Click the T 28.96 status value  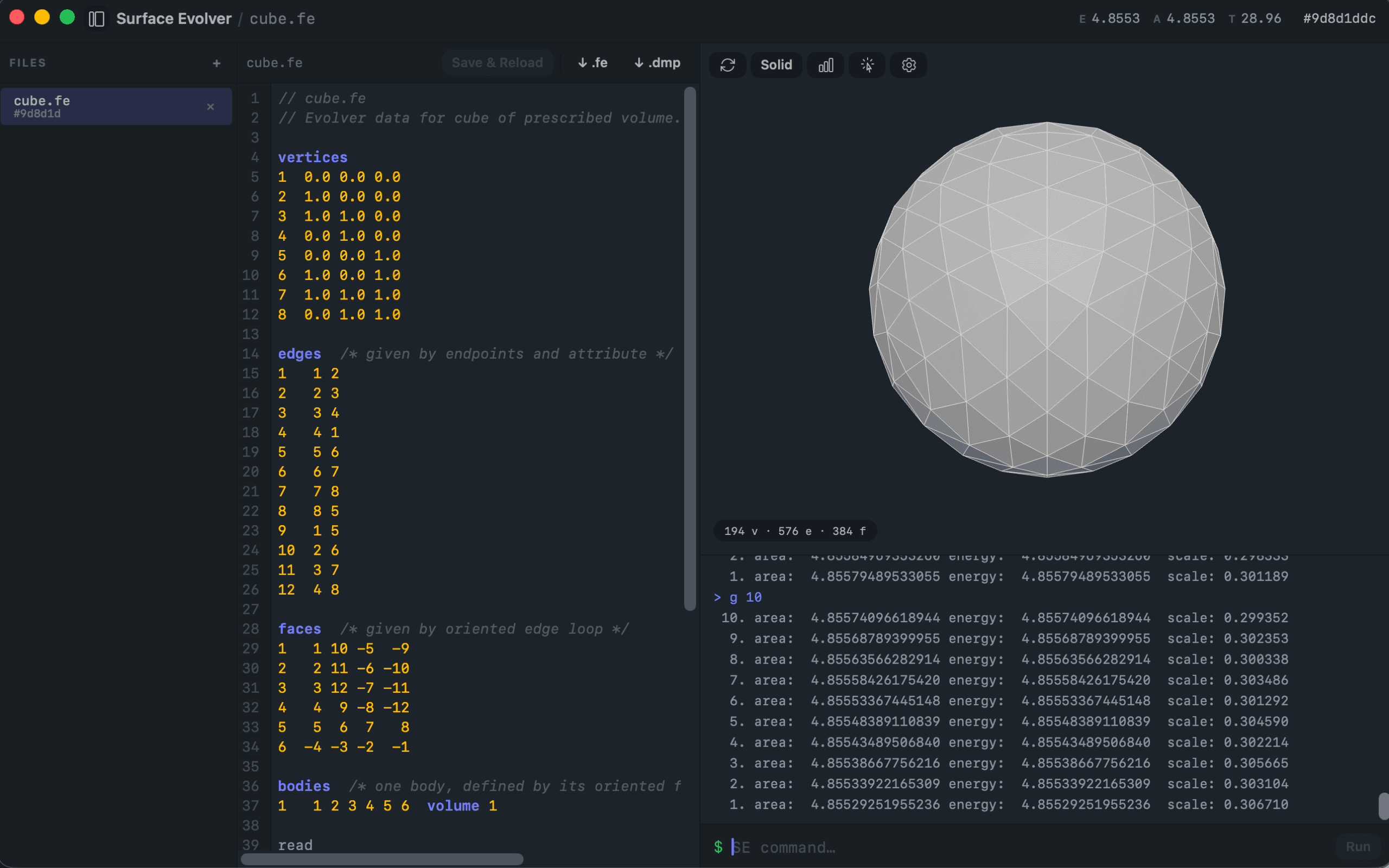click(x=1254, y=19)
